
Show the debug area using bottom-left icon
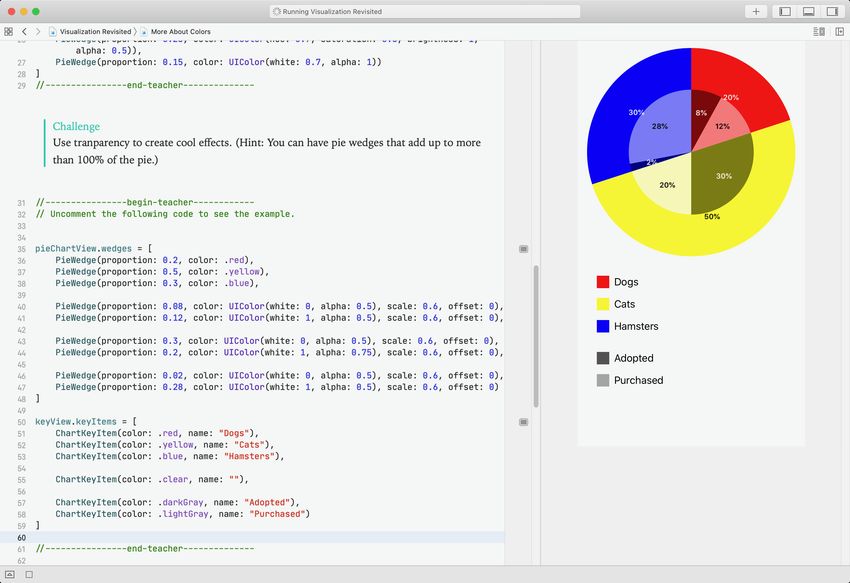coord(10,574)
